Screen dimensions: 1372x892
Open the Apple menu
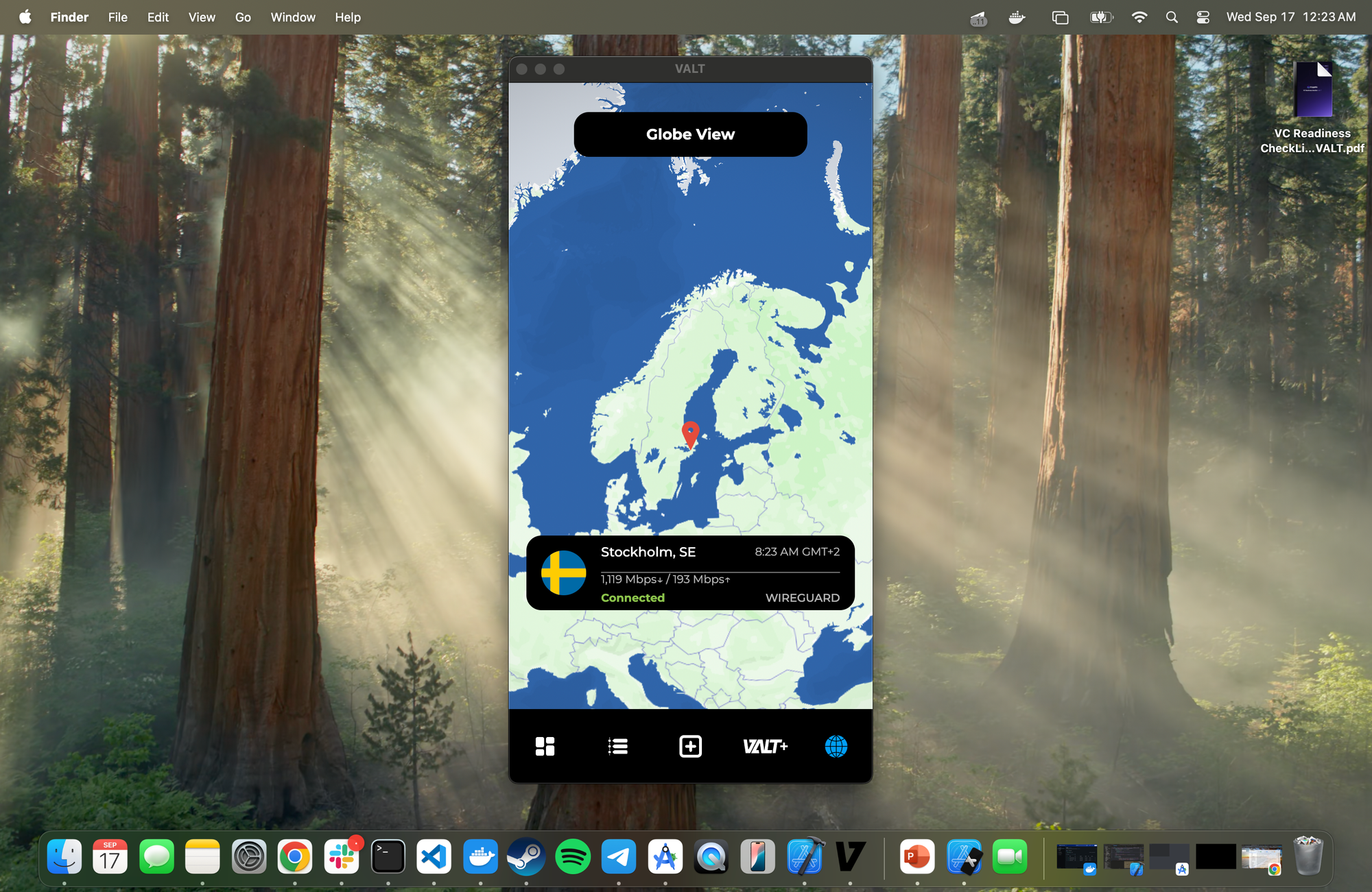(x=25, y=17)
